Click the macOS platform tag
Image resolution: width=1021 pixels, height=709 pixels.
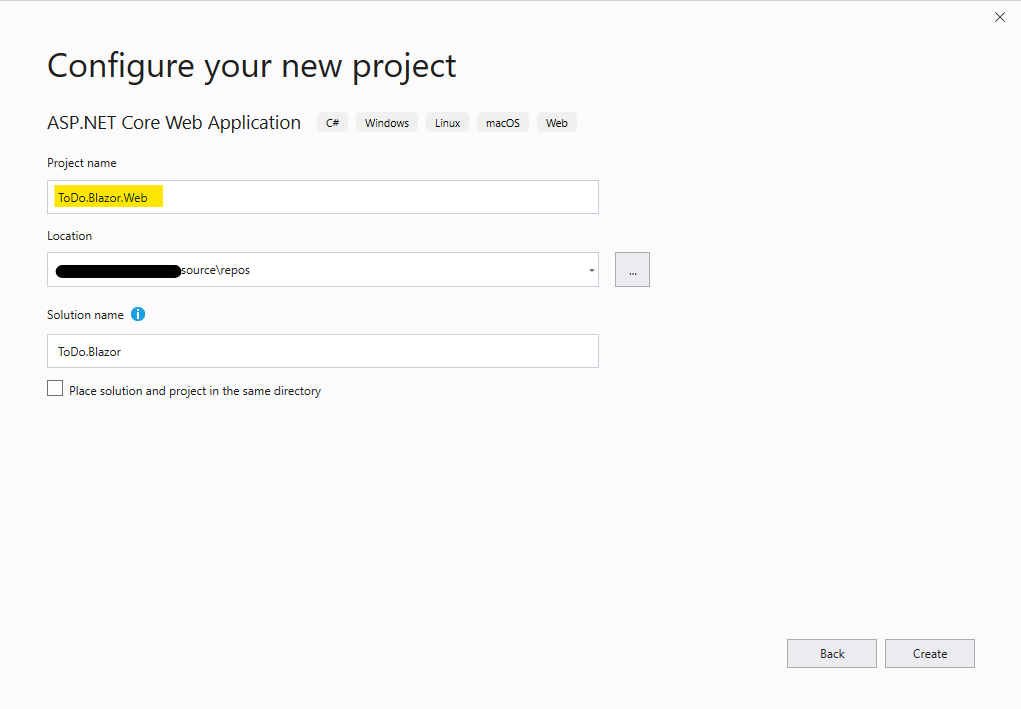[503, 123]
